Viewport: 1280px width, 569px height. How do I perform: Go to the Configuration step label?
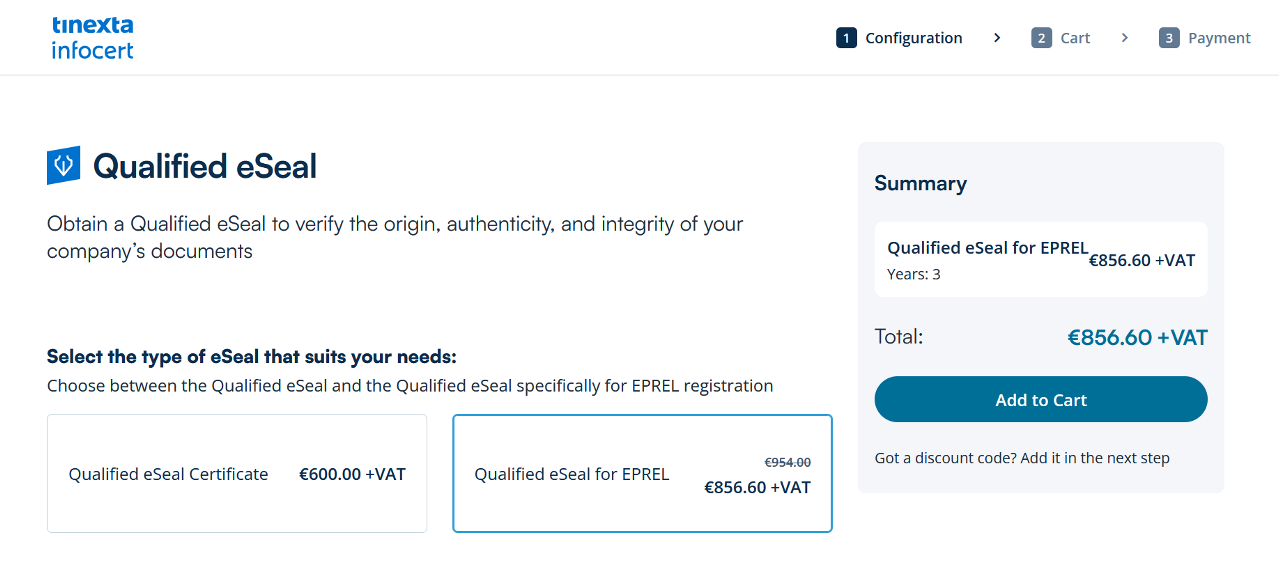(x=913, y=38)
